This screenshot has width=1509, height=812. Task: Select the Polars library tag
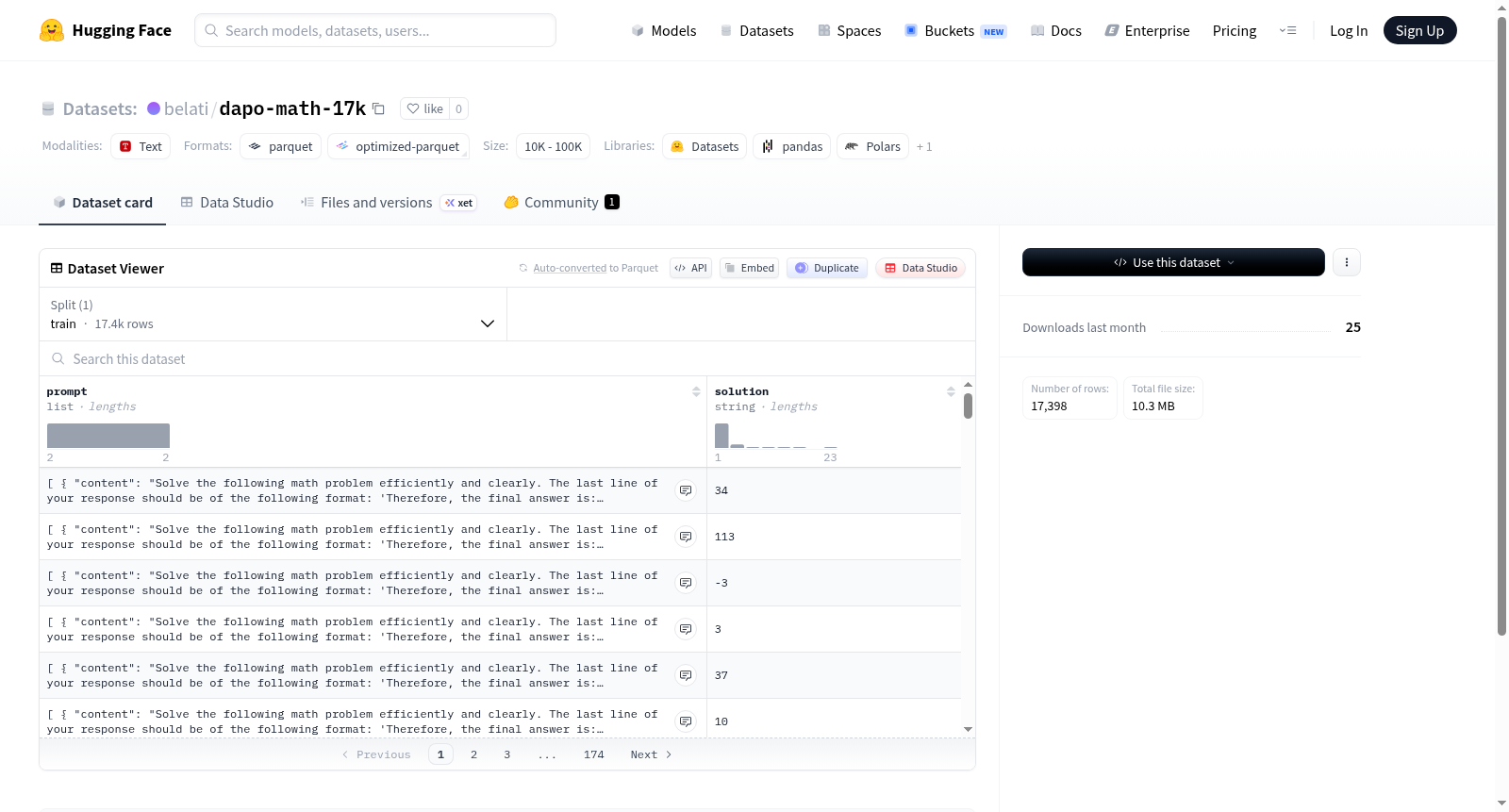tap(872, 146)
